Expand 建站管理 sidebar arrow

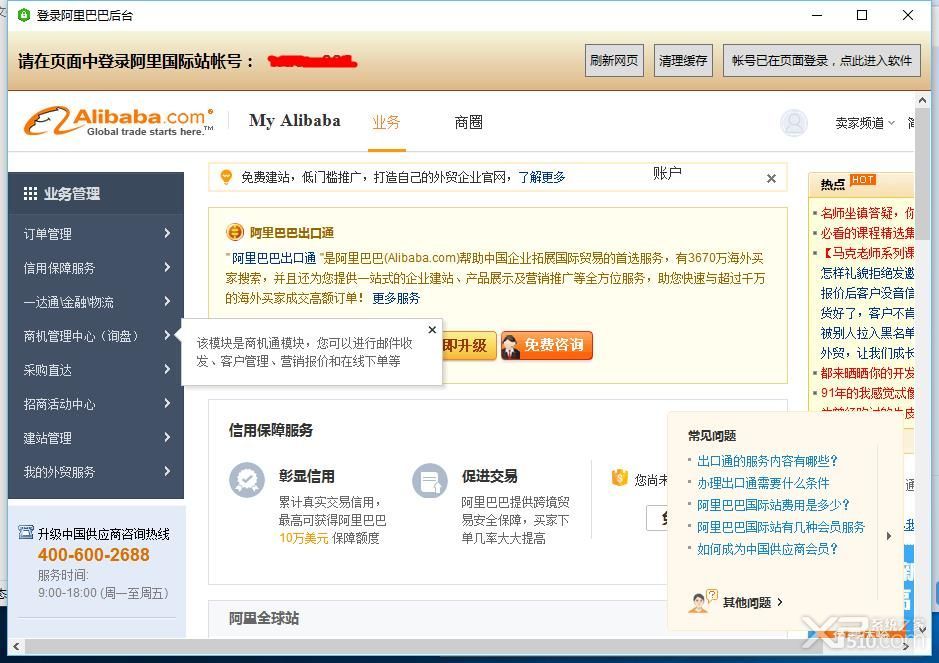pos(167,437)
